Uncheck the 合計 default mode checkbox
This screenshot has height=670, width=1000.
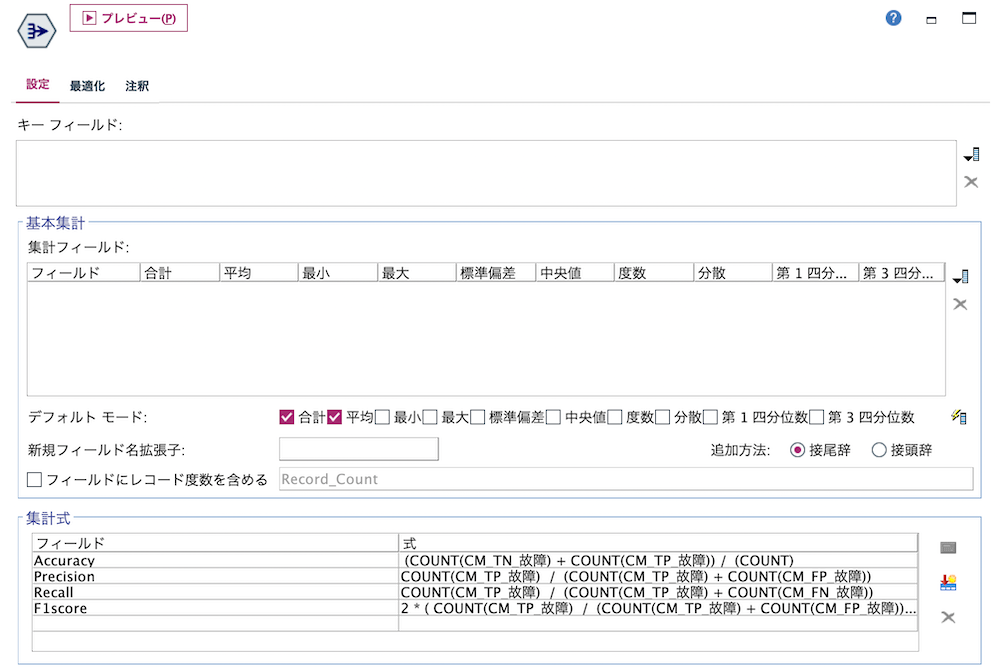point(287,416)
